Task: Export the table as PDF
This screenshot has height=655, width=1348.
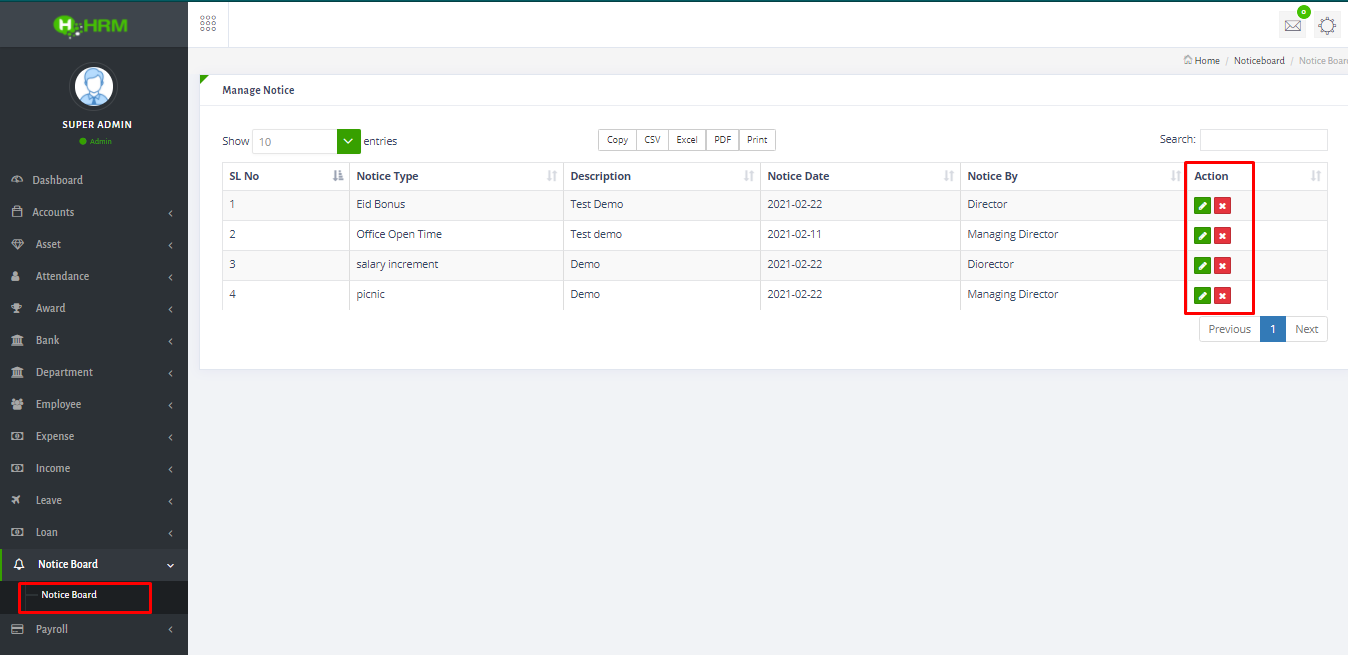Action: click(722, 140)
